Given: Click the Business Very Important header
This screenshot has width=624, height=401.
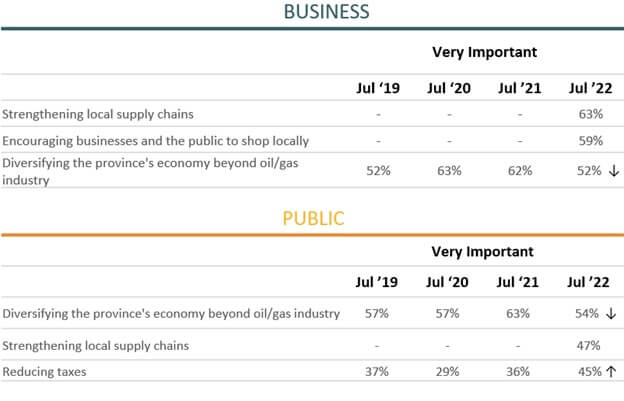Looking at the screenshot, I should pyautogui.click(x=484, y=52).
